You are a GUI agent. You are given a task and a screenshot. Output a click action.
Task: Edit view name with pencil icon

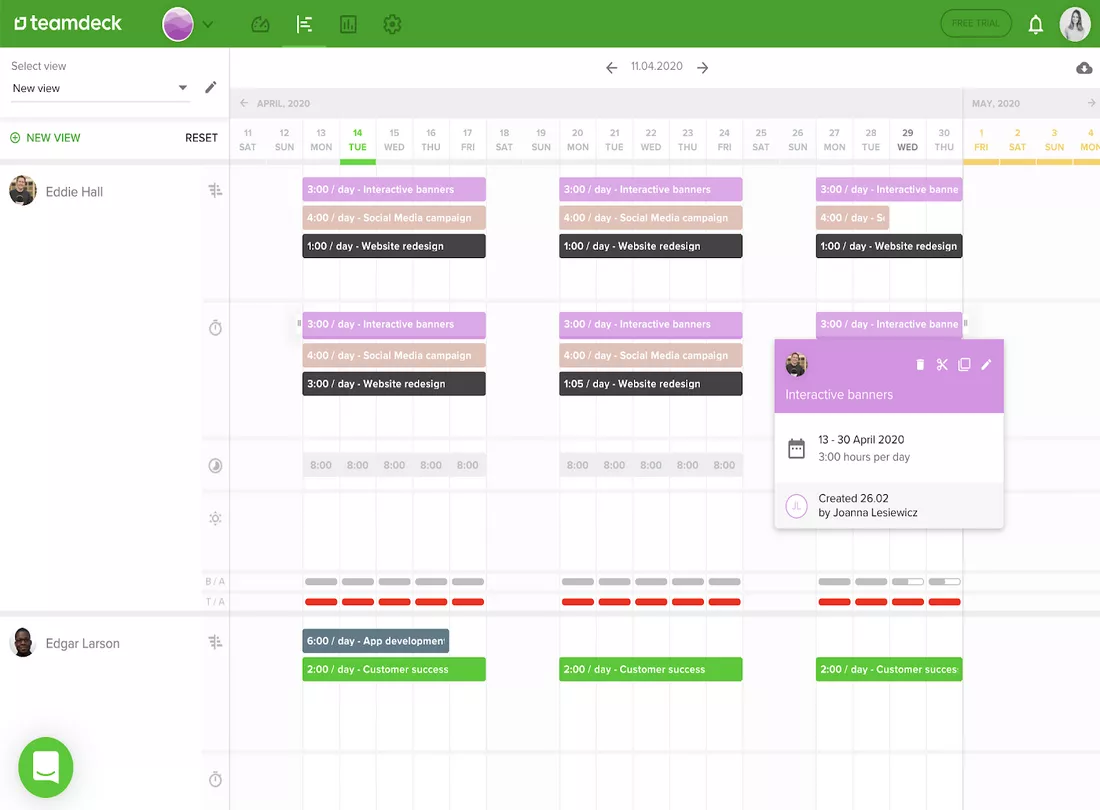[x=210, y=88]
